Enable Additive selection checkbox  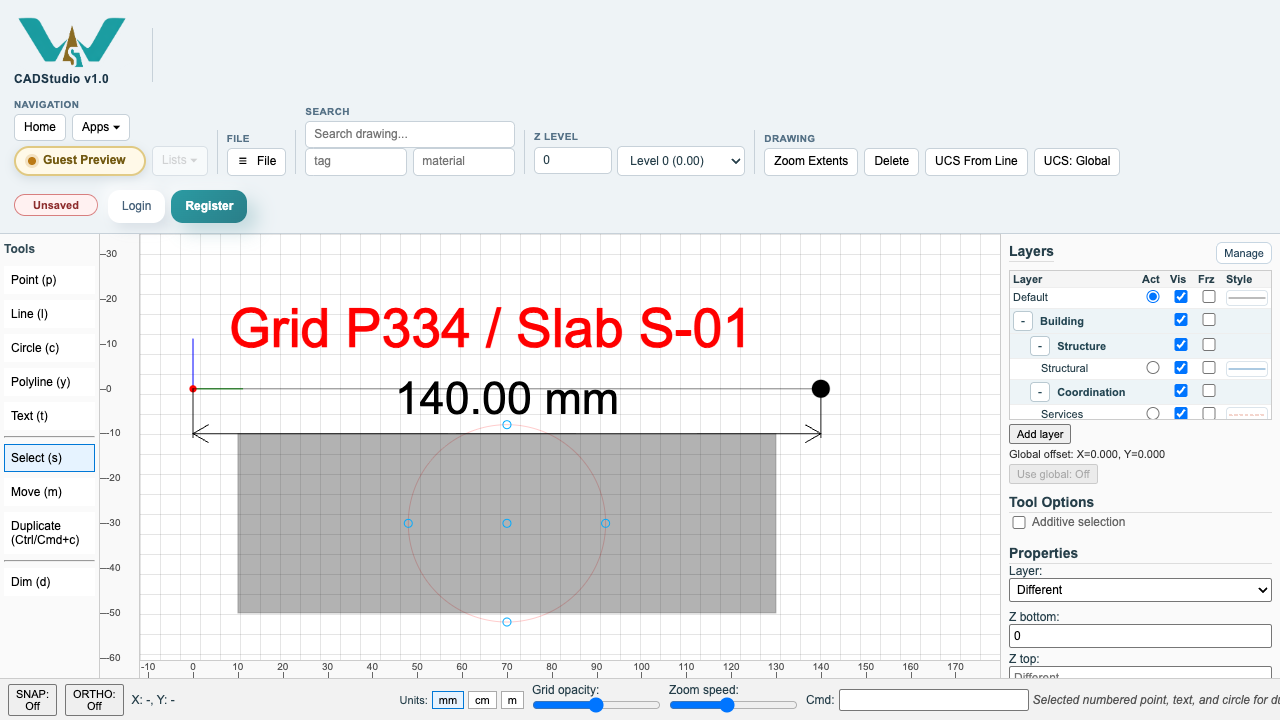pos(1019,522)
